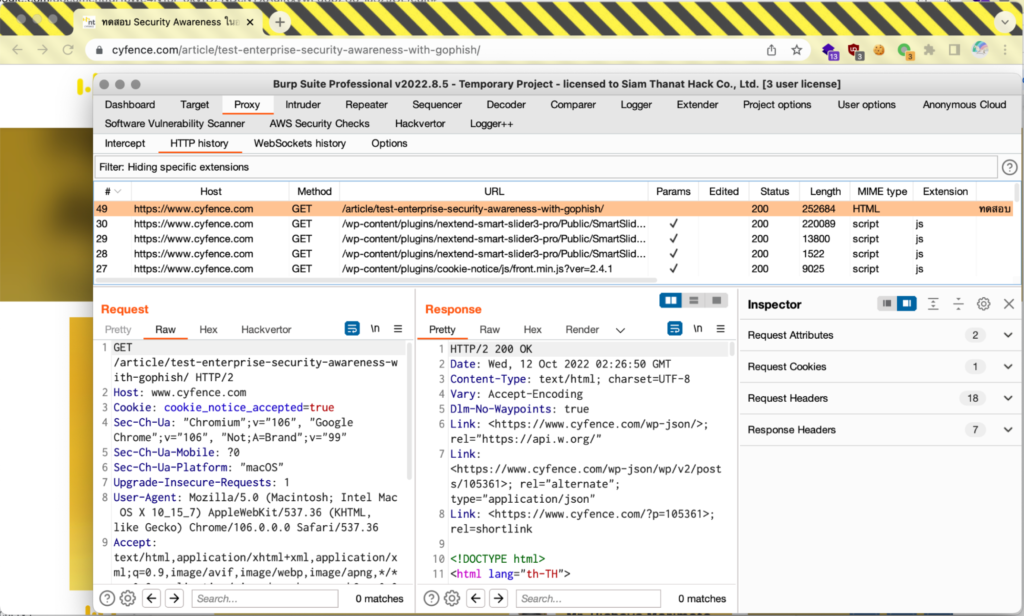Open search settings gear under Response pane
The width and height of the screenshot is (1024, 616).
(x=452, y=598)
